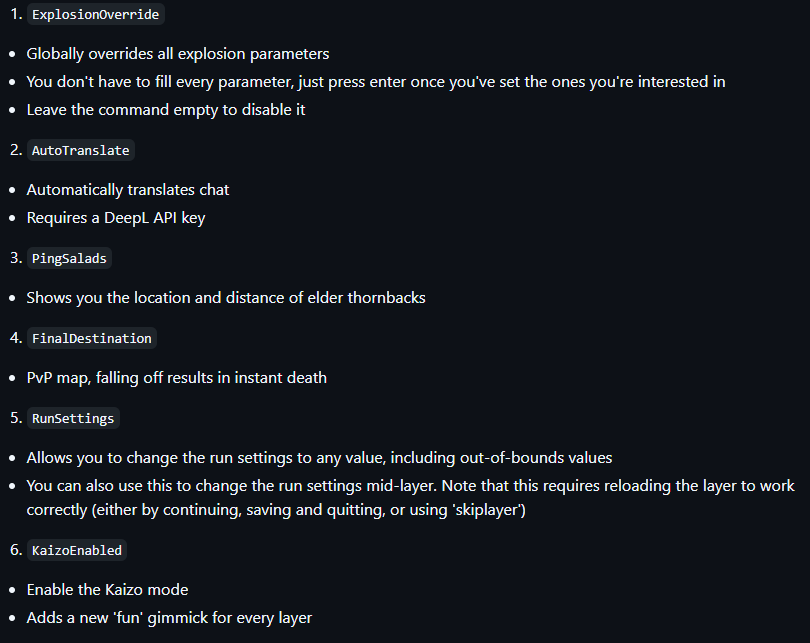Click the FinalDestination code label
810x643 pixels.
click(x=92, y=338)
